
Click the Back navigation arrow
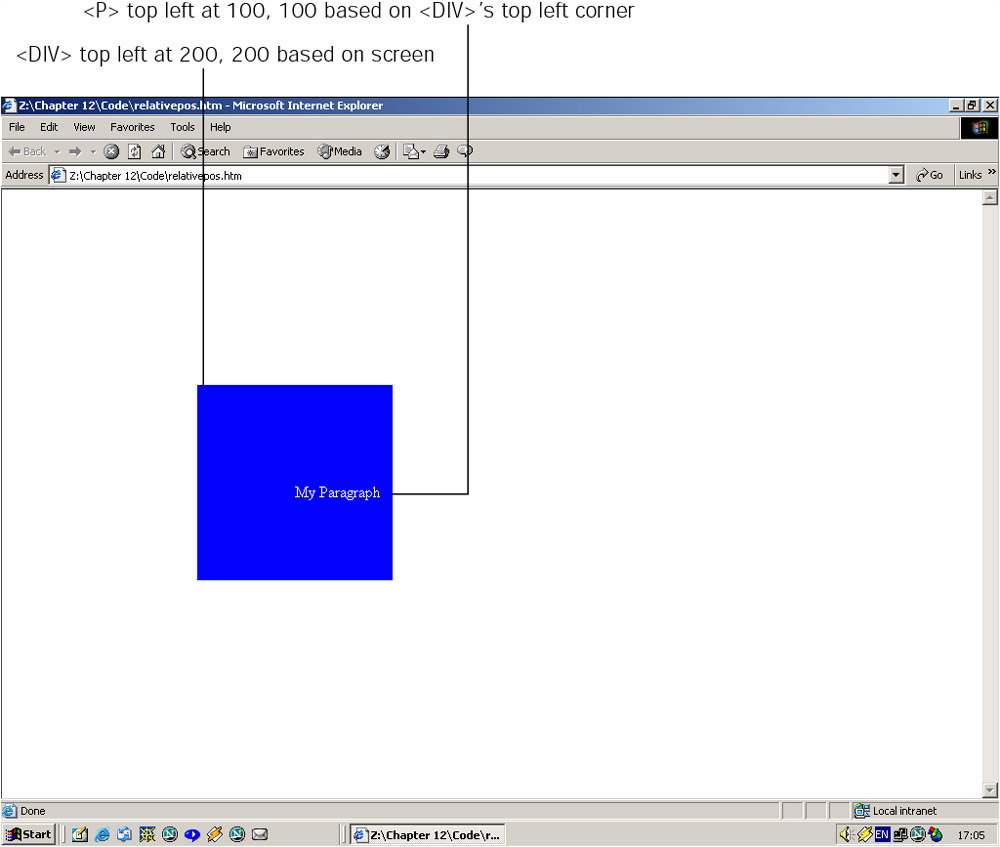click(x=27, y=152)
